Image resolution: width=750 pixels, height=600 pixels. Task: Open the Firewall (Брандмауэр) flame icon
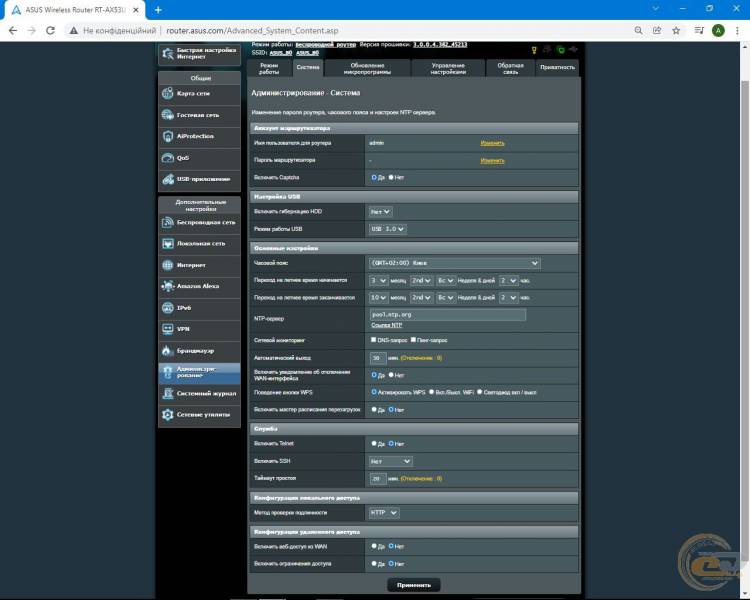167,350
